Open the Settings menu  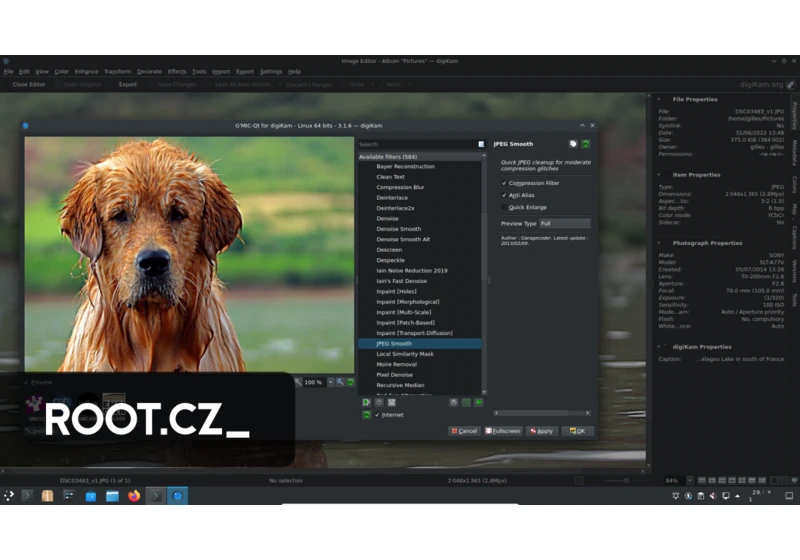coord(271,71)
